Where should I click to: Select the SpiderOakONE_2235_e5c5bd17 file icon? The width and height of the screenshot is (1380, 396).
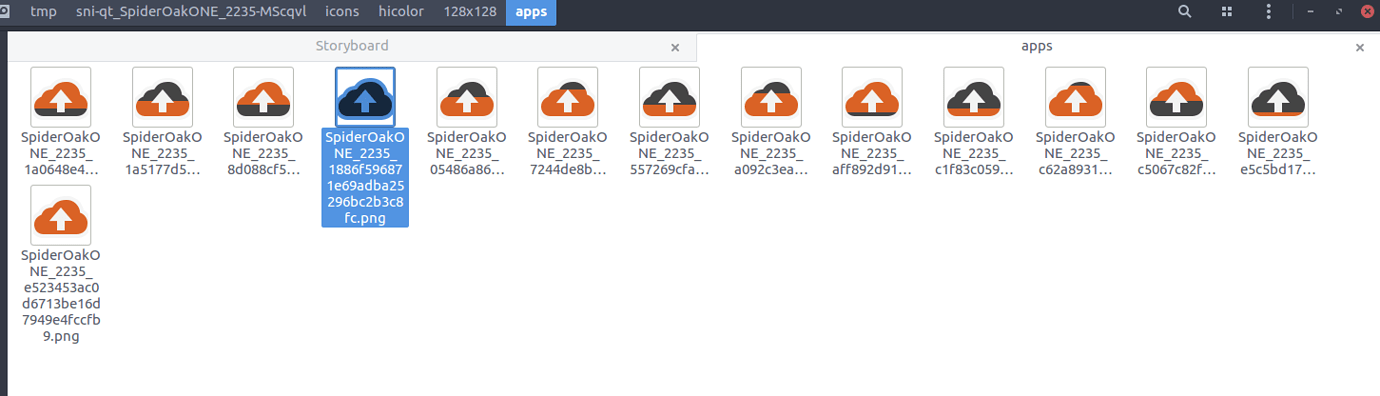pos(1278,97)
